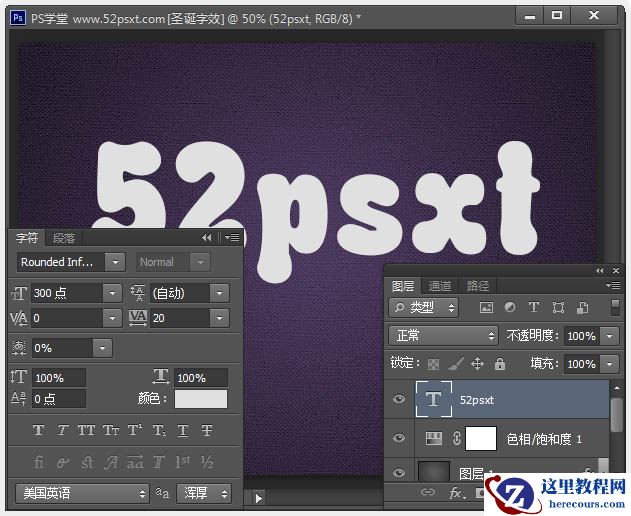The width and height of the screenshot is (631, 516).
Task: Filter layers by adjustment layers icon
Action: tap(510, 308)
